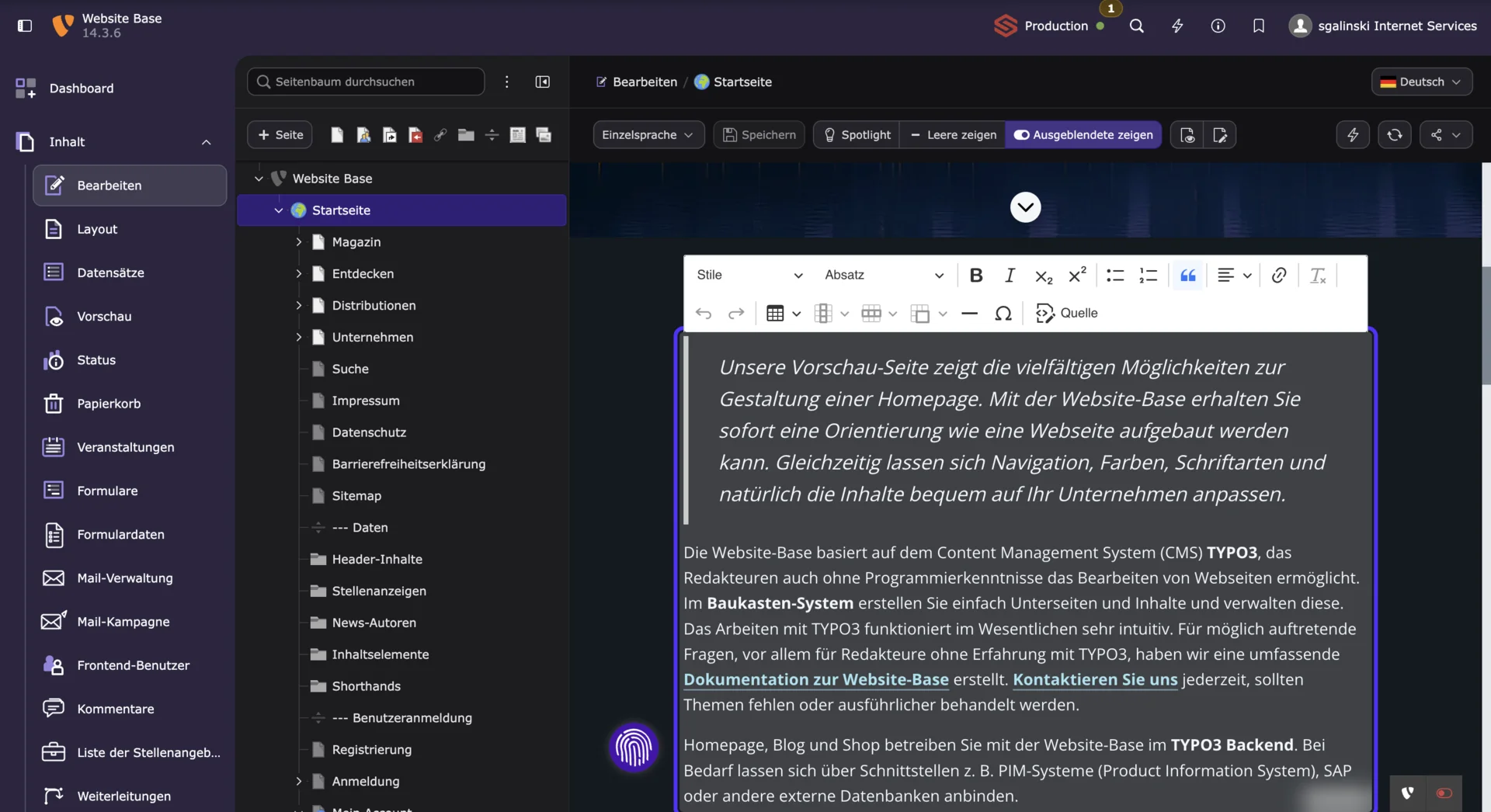
Task: Open system information icon in top bar
Action: point(1218,26)
